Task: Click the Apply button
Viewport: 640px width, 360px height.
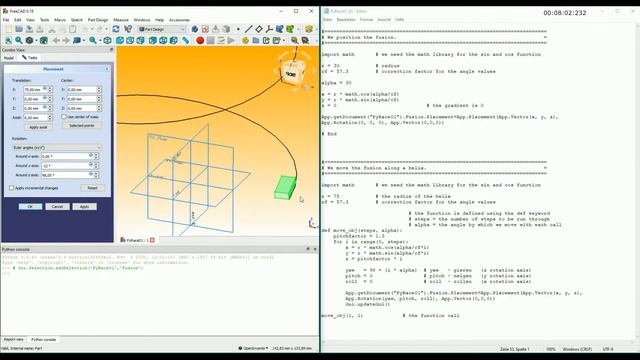Action: pyautogui.click(x=84, y=207)
